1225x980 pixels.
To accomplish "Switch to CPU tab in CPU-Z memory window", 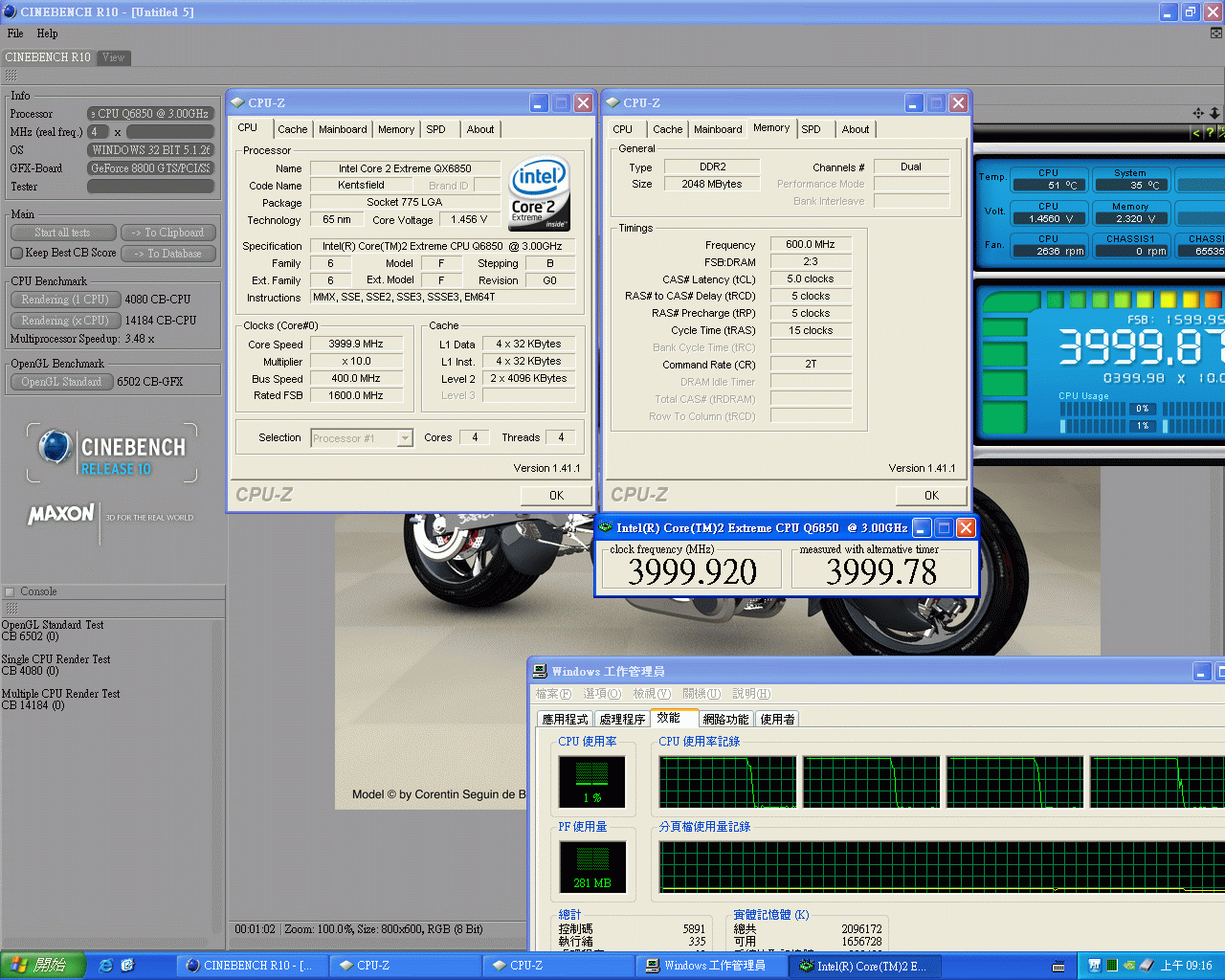I will pyautogui.click(x=623, y=129).
